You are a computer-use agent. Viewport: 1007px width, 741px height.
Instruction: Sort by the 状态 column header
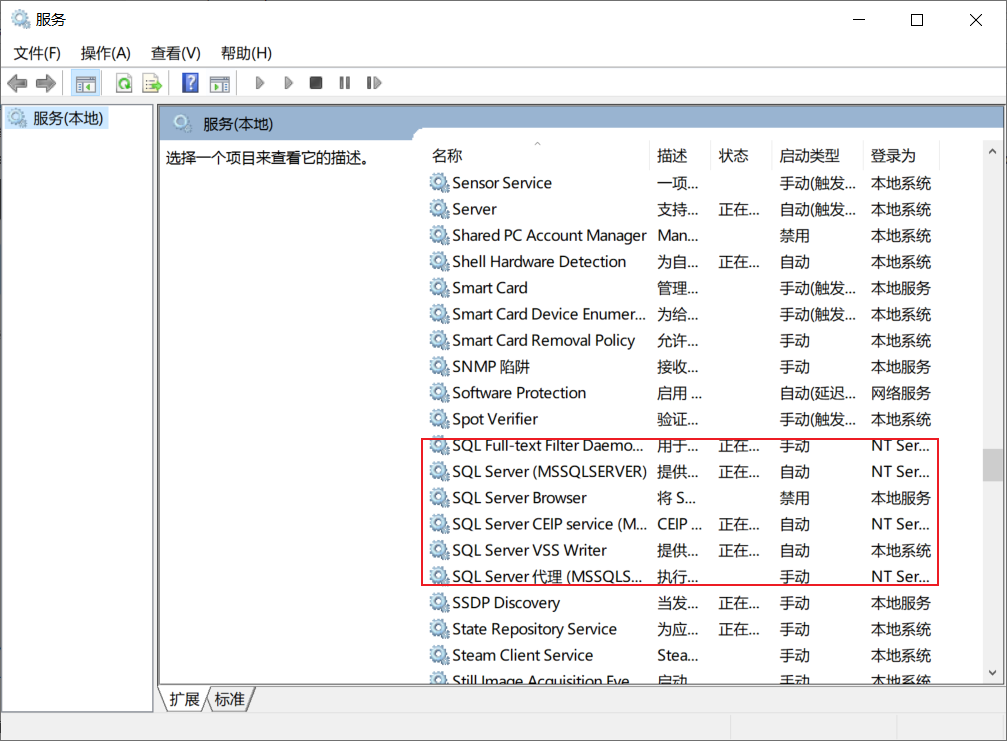point(740,156)
